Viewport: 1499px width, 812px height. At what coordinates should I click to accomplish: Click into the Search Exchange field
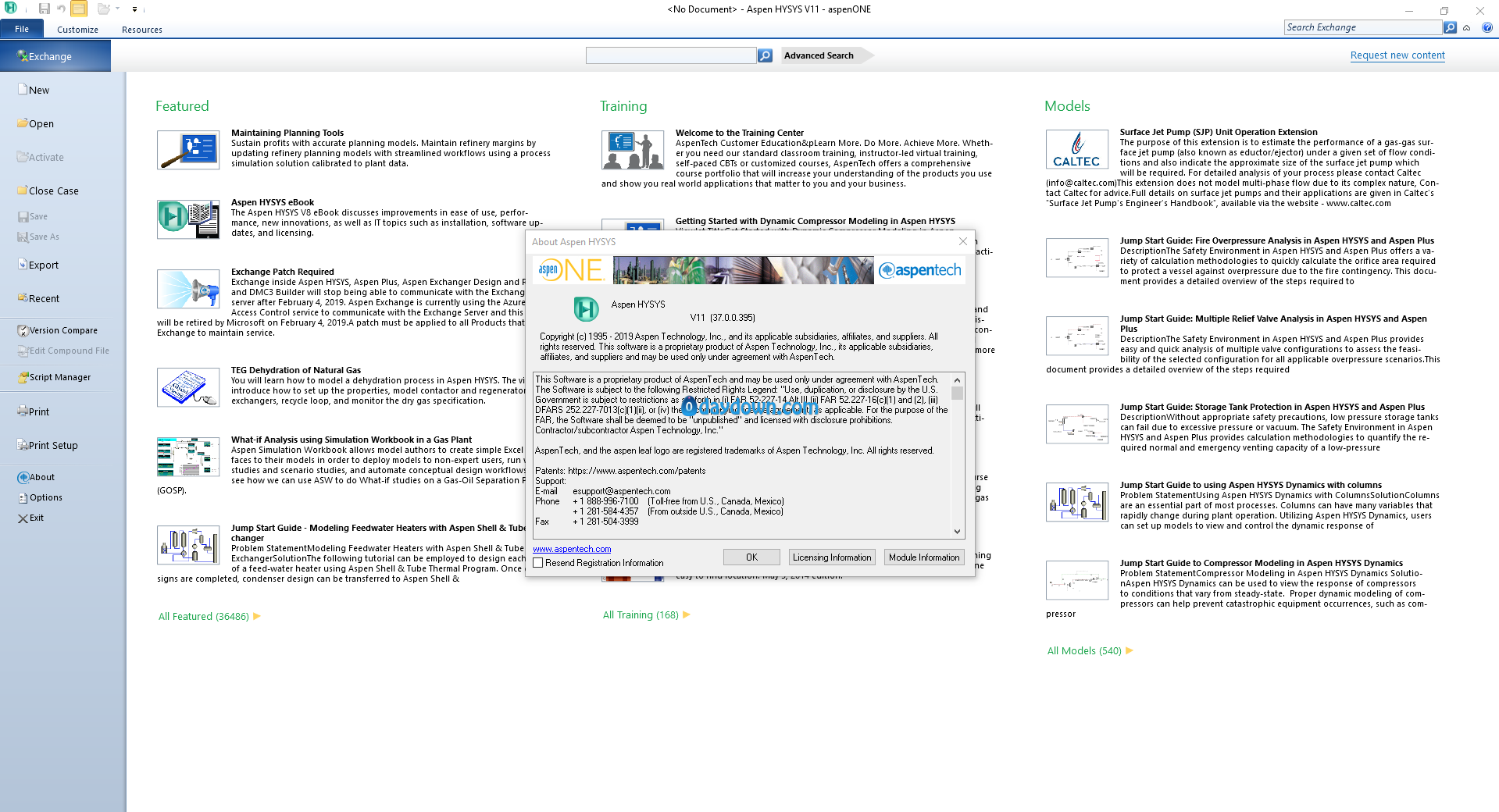(1363, 27)
